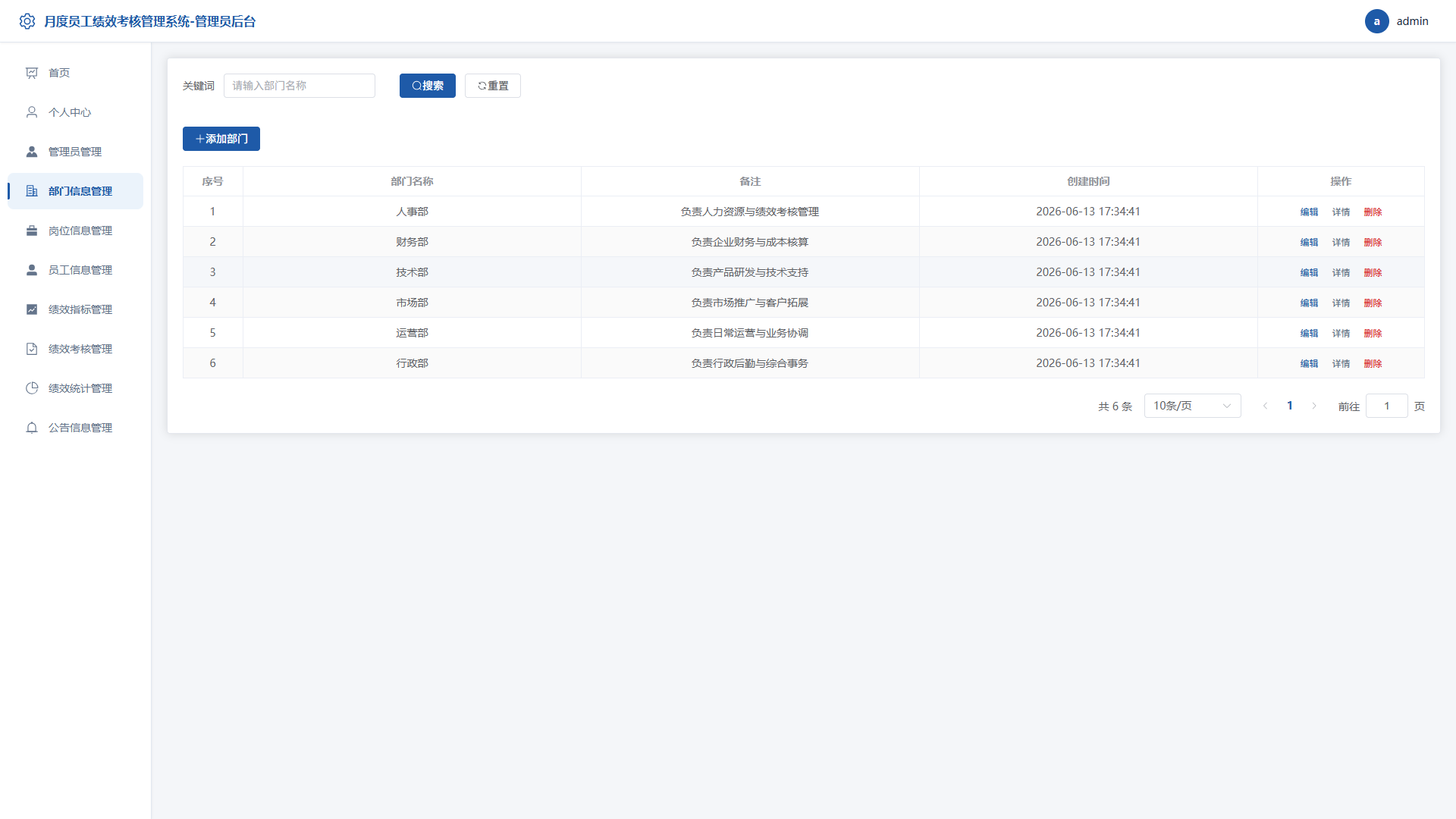This screenshot has height=819, width=1456.
Task: Click the 共 6 条 total count
Action: tap(1115, 406)
